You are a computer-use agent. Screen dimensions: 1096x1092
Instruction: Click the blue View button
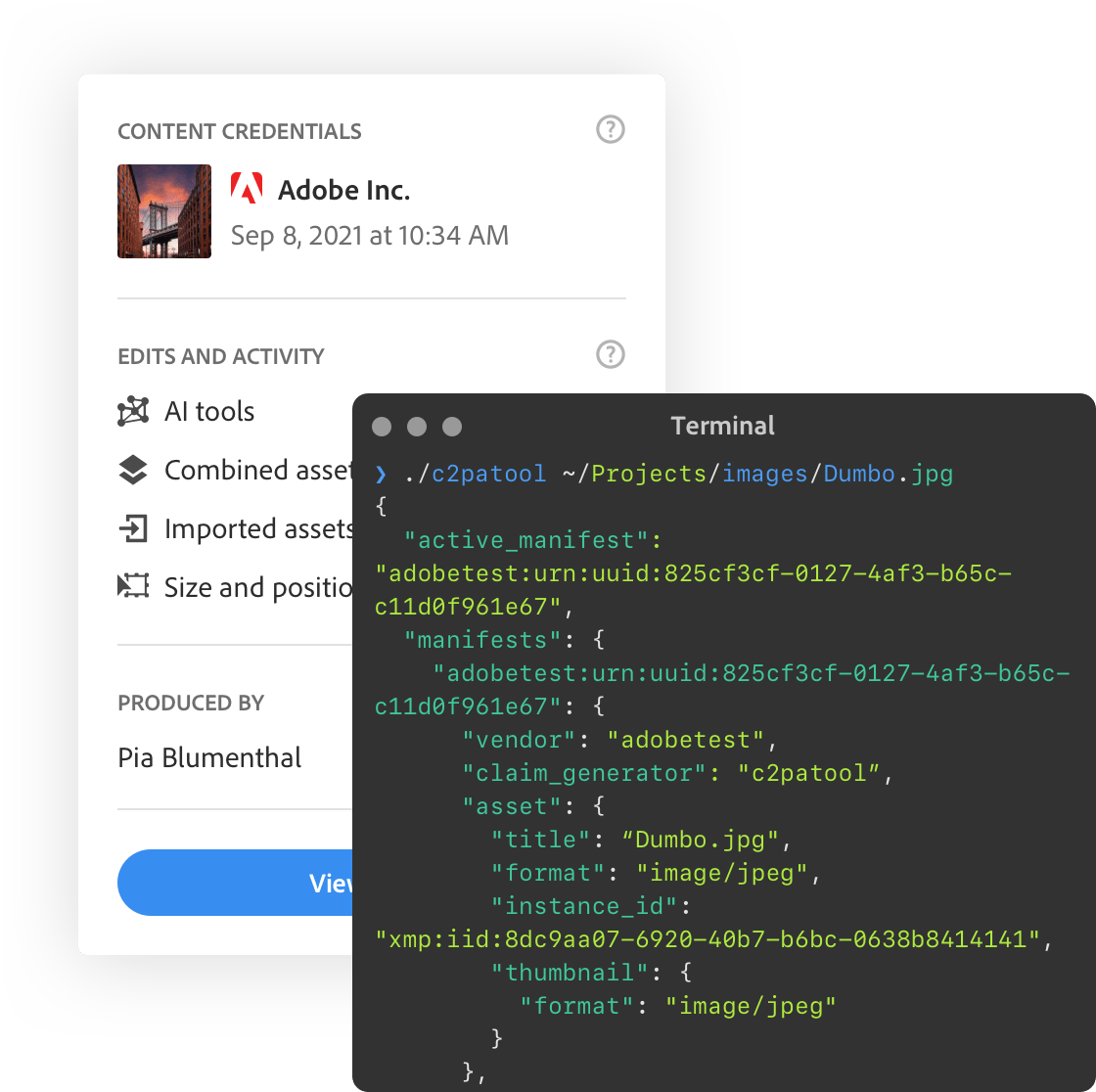(x=235, y=883)
